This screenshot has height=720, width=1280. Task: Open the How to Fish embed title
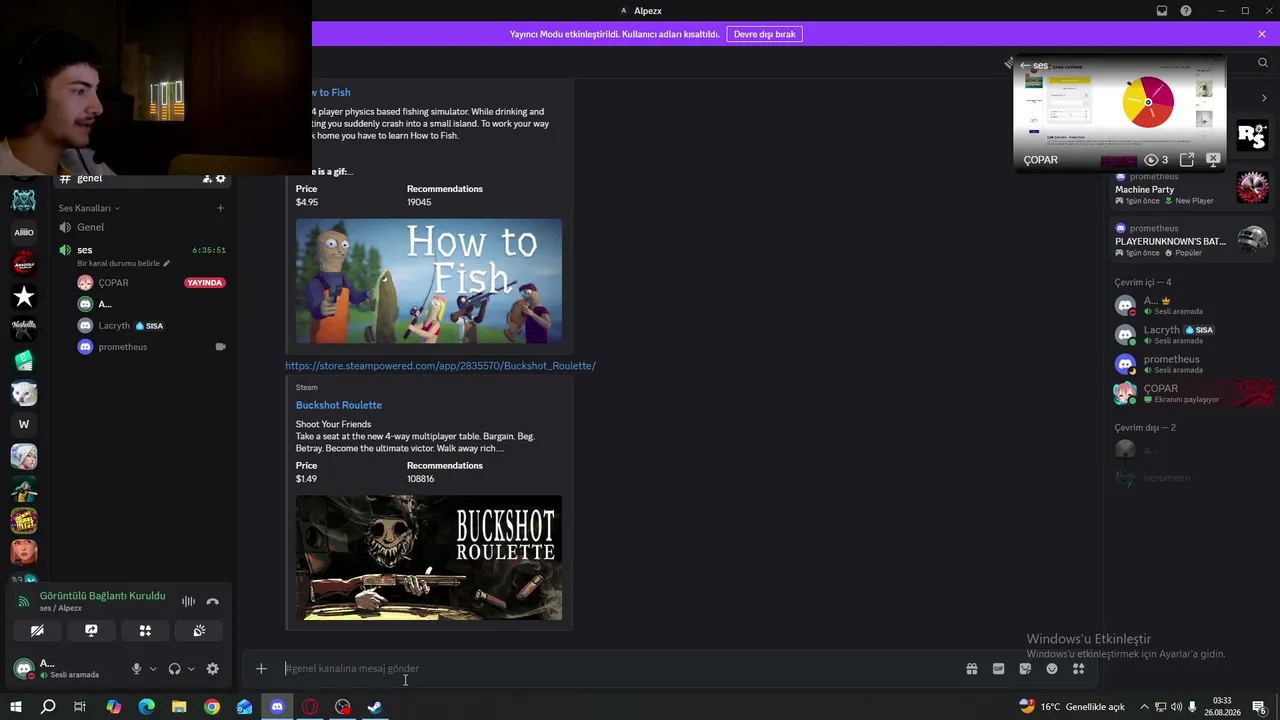tap(331, 92)
